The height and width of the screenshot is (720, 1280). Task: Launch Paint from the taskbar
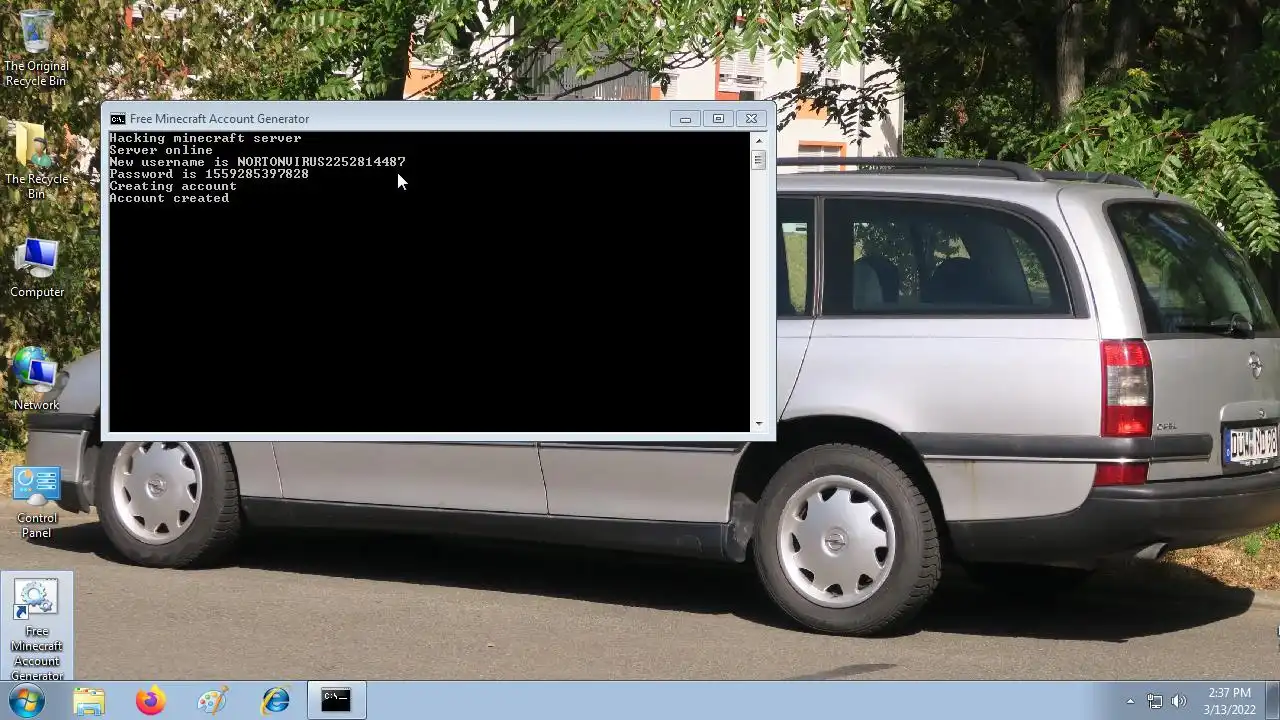tap(213, 701)
